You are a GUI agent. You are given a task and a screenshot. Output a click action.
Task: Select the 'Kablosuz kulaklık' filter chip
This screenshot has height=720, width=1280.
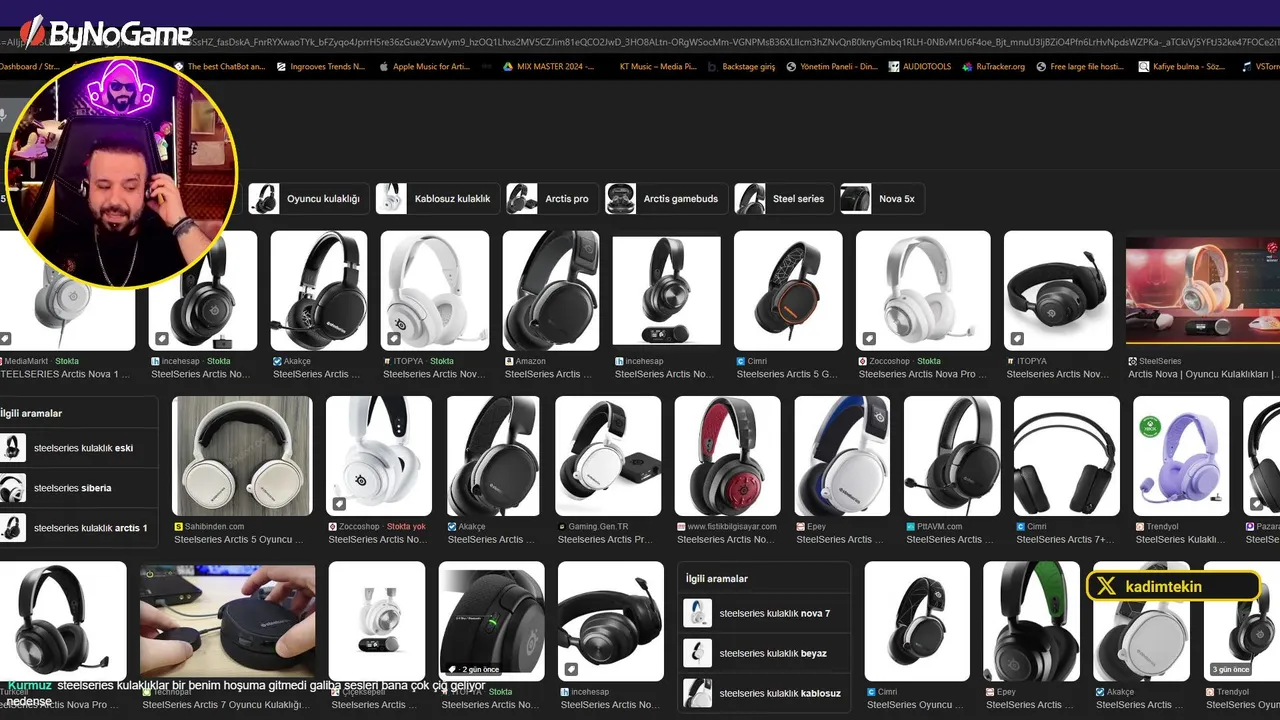[437, 199]
